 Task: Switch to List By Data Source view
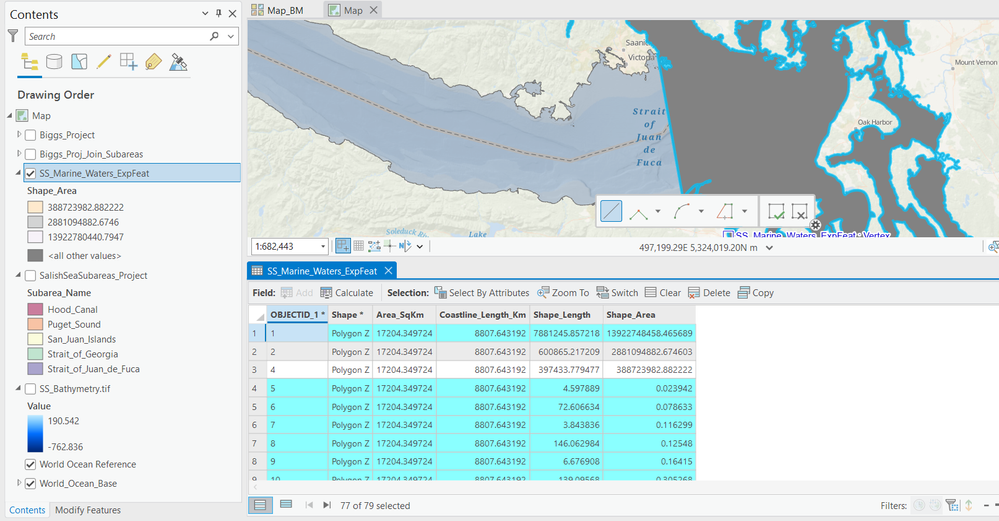(54, 62)
